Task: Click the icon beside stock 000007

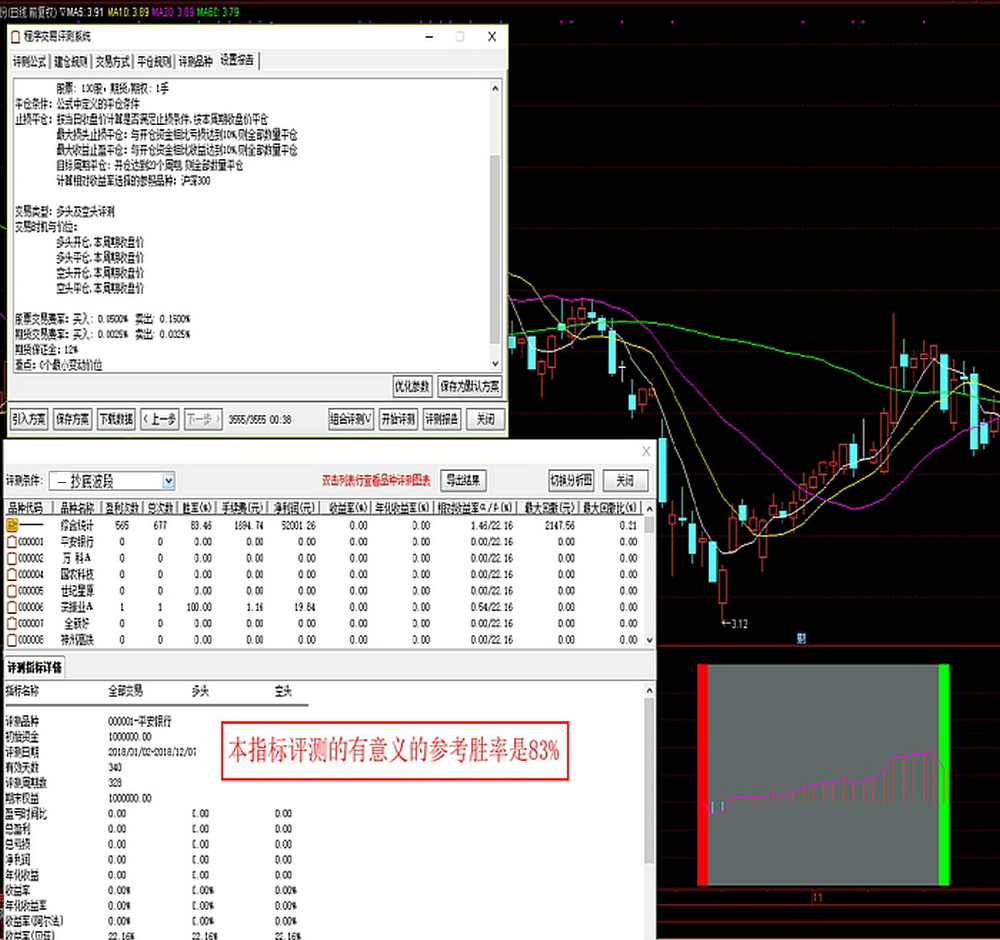Action: pyautogui.click(x=13, y=623)
